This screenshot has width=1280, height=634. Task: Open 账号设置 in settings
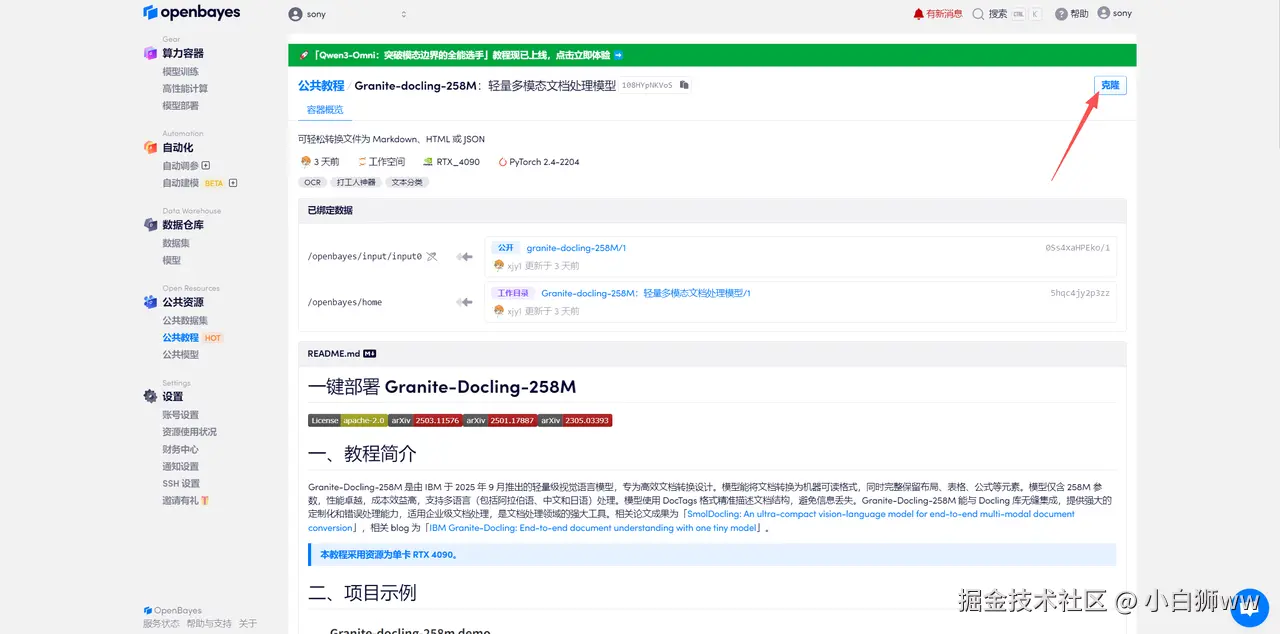pyautogui.click(x=180, y=415)
